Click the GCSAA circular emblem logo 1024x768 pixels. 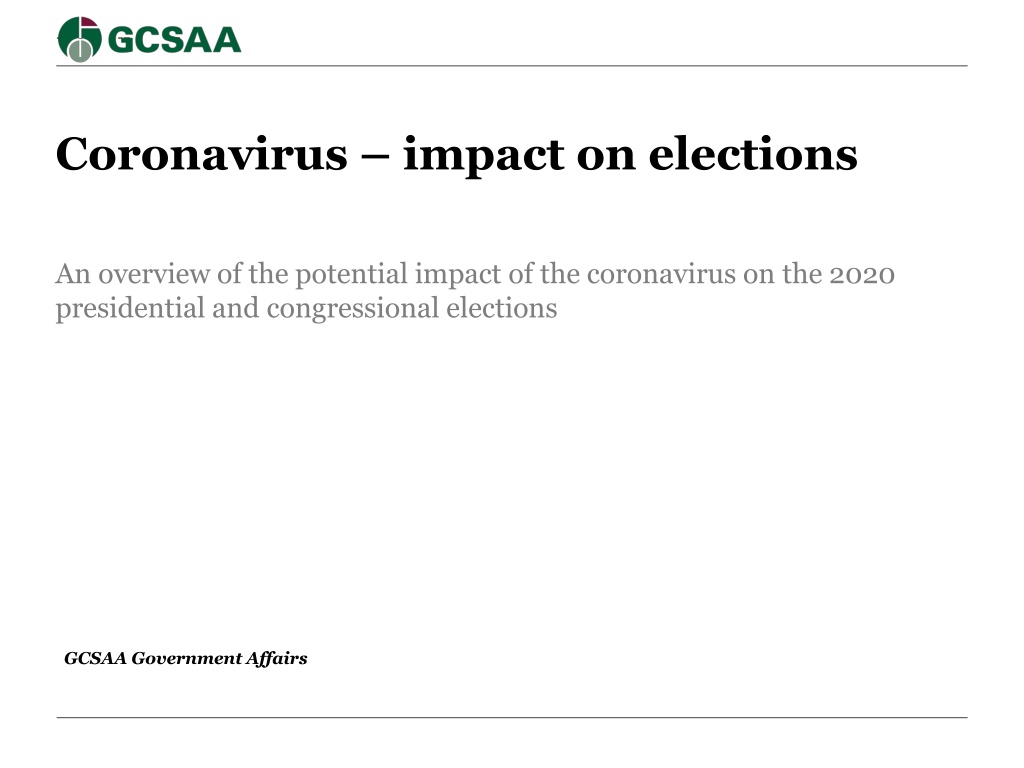tap(80, 39)
